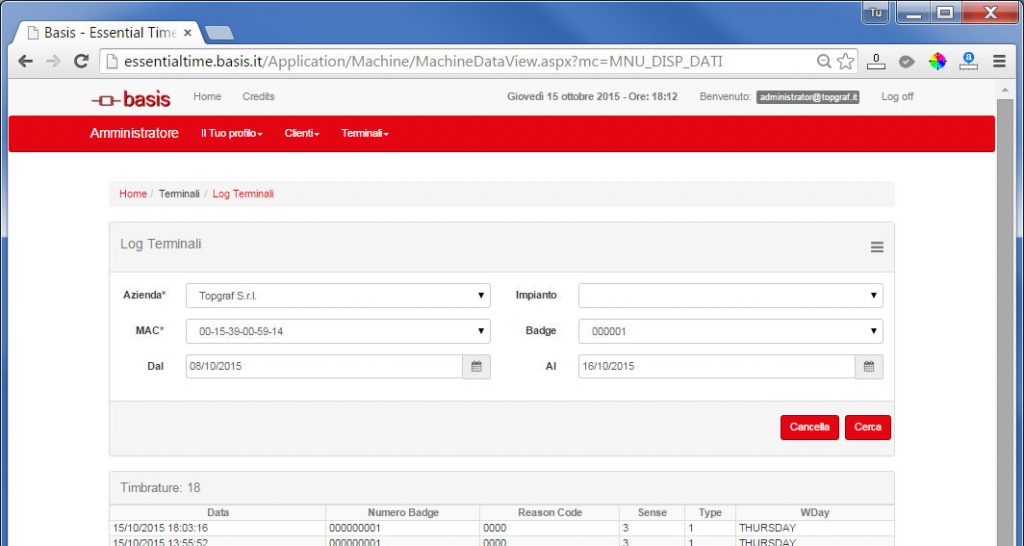Open calendar picker for Dal date

tap(476, 367)
